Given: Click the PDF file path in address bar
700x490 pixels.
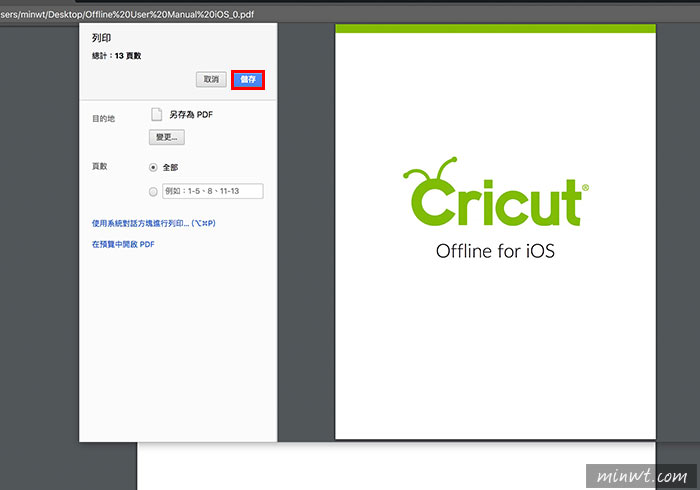Looking at the screenshot, I should [127, 14].
